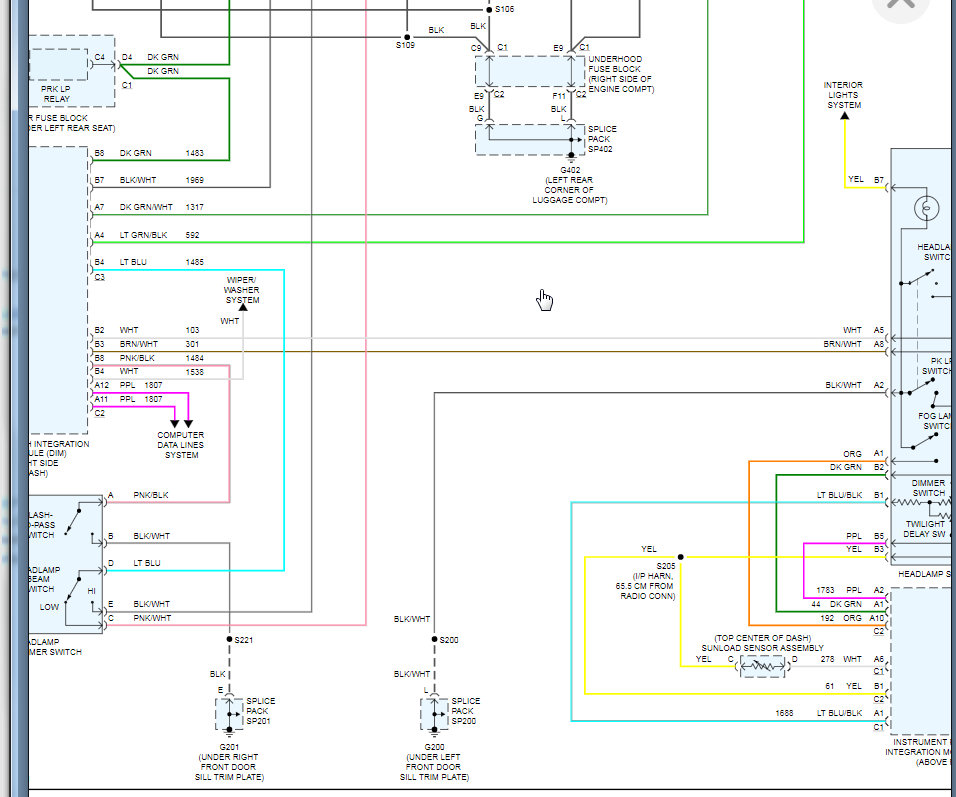Click the SPLICE PACK SP200 label
Viewport: 956px width, 797px height.
coord(466,711)
